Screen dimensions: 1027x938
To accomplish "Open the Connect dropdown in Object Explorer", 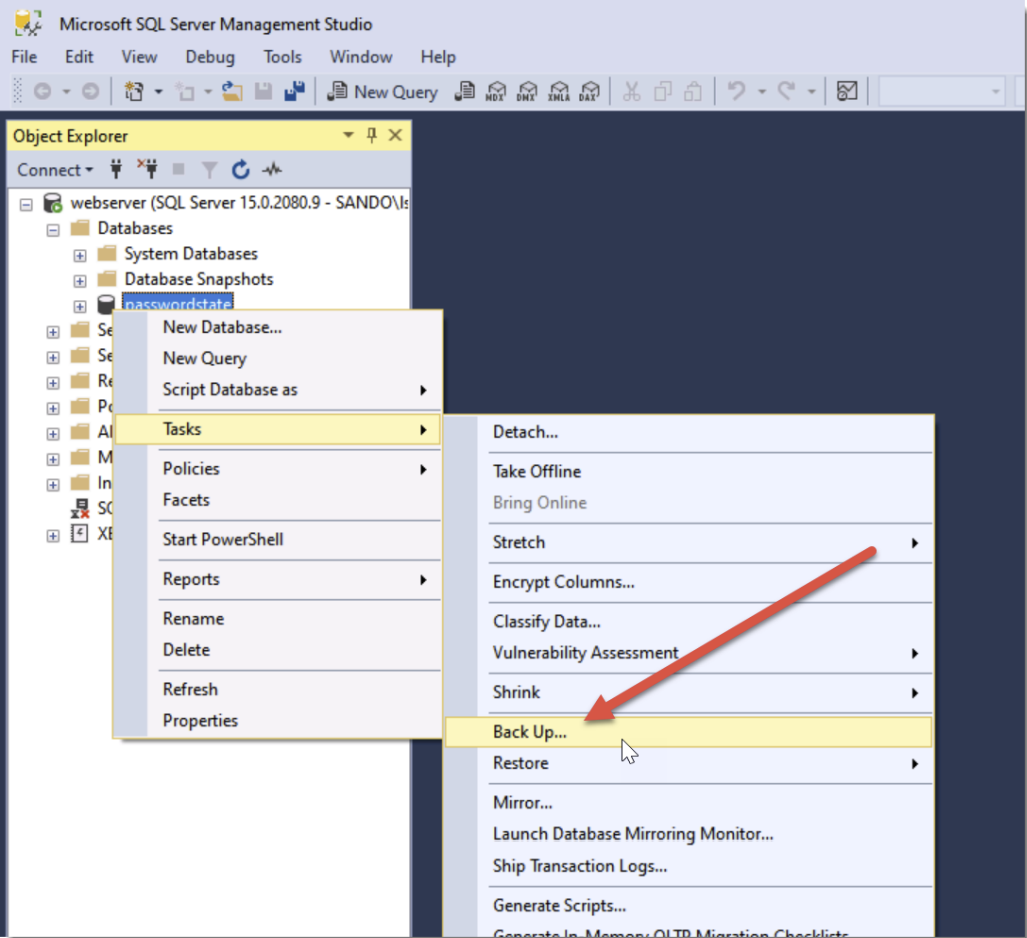I will 55,170.
